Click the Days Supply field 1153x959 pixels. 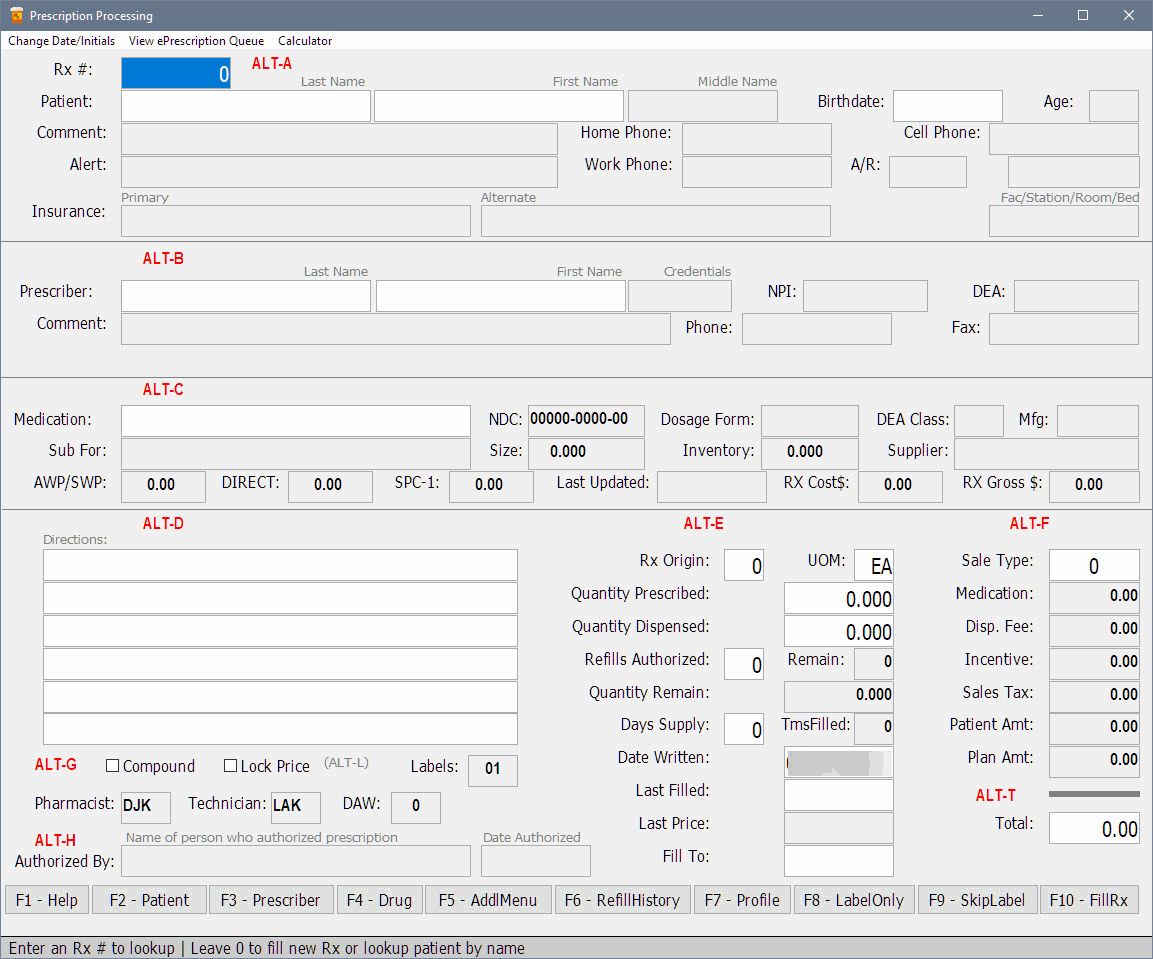tap(744, 729)
